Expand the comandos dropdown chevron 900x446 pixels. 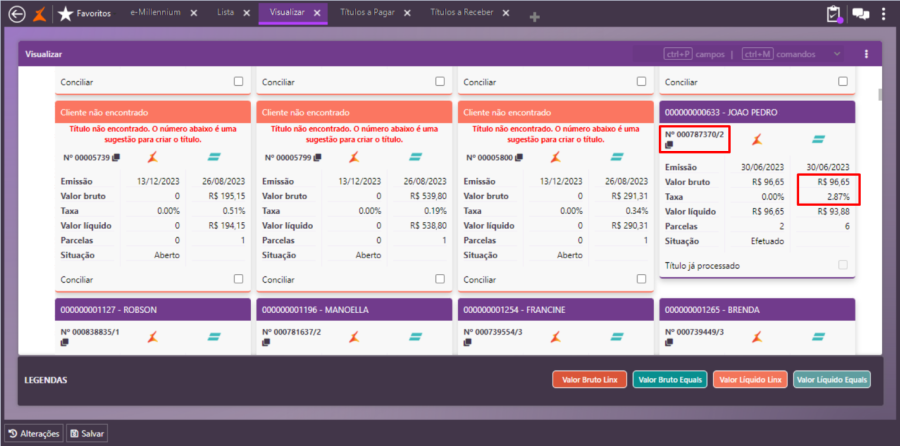837,54
